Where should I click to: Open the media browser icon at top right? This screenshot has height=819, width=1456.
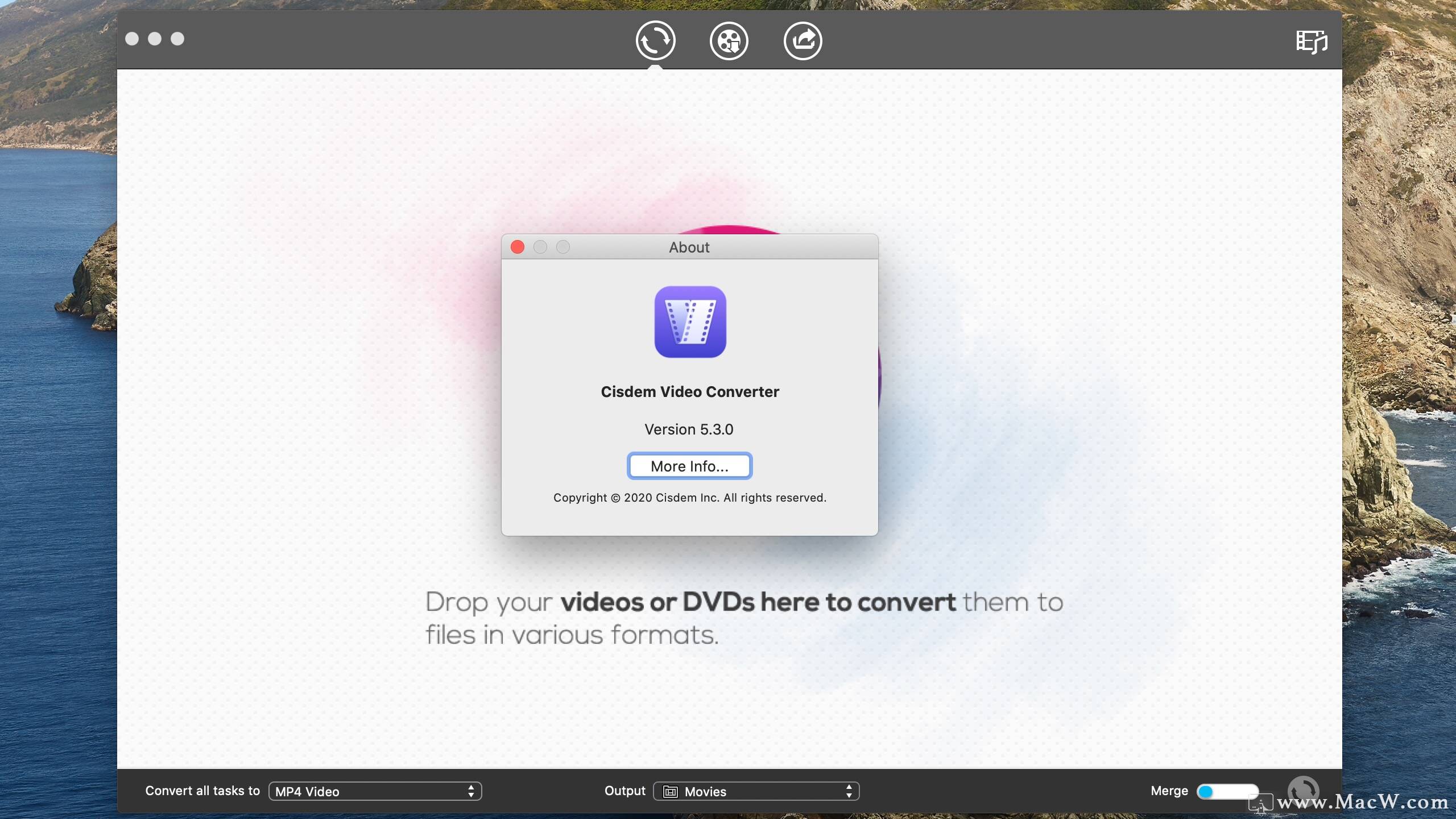pyautogui.click(x=1312, y=42)
